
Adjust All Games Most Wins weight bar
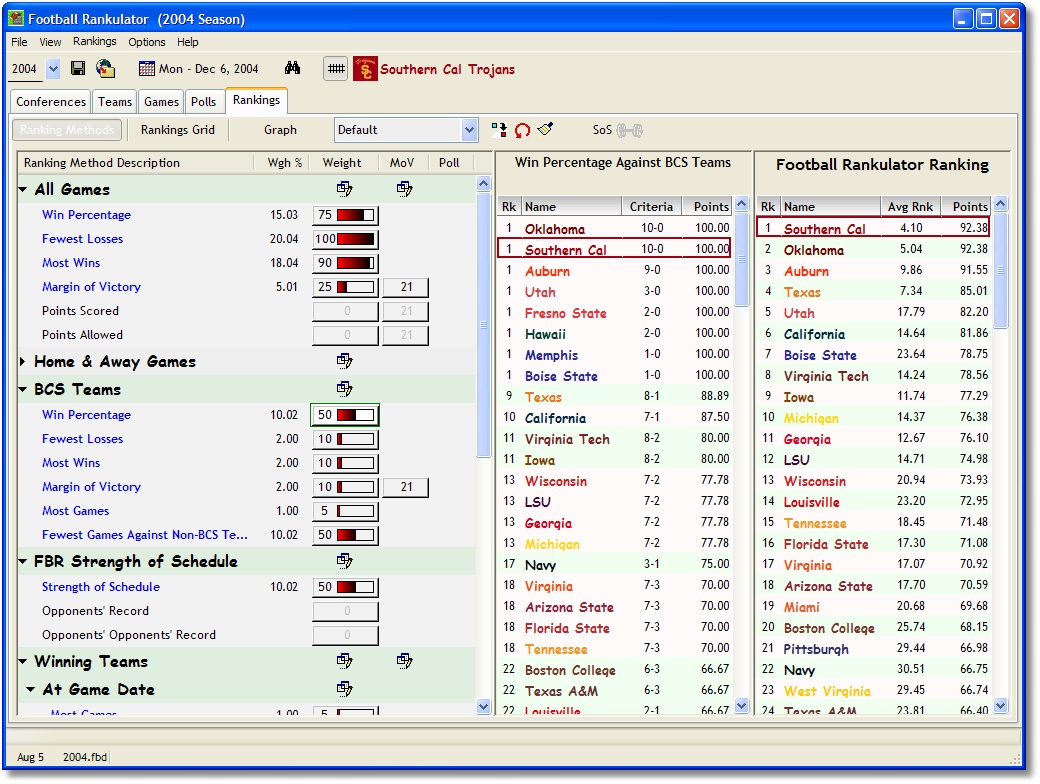[x=356, y=263]
